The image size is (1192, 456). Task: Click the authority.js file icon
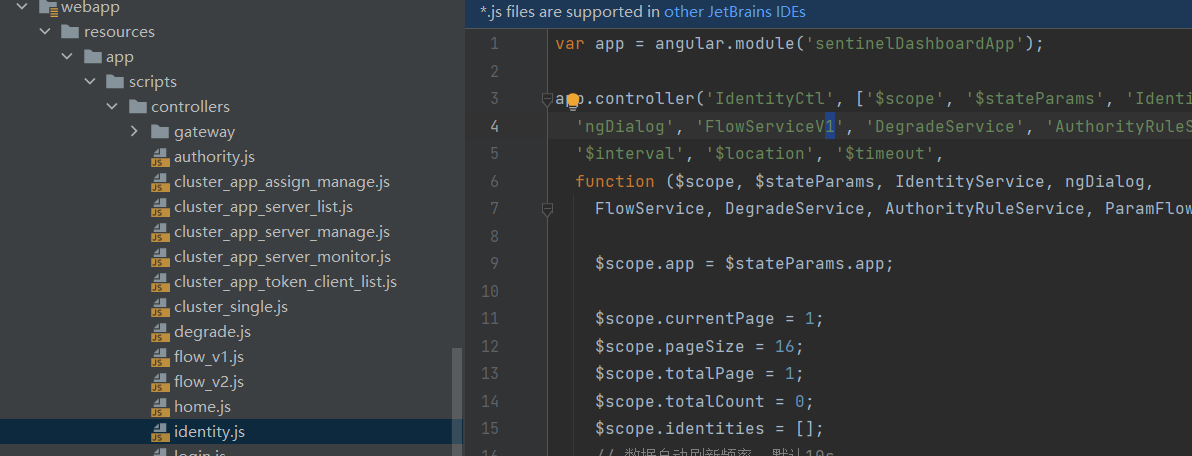tap(160, 157)
